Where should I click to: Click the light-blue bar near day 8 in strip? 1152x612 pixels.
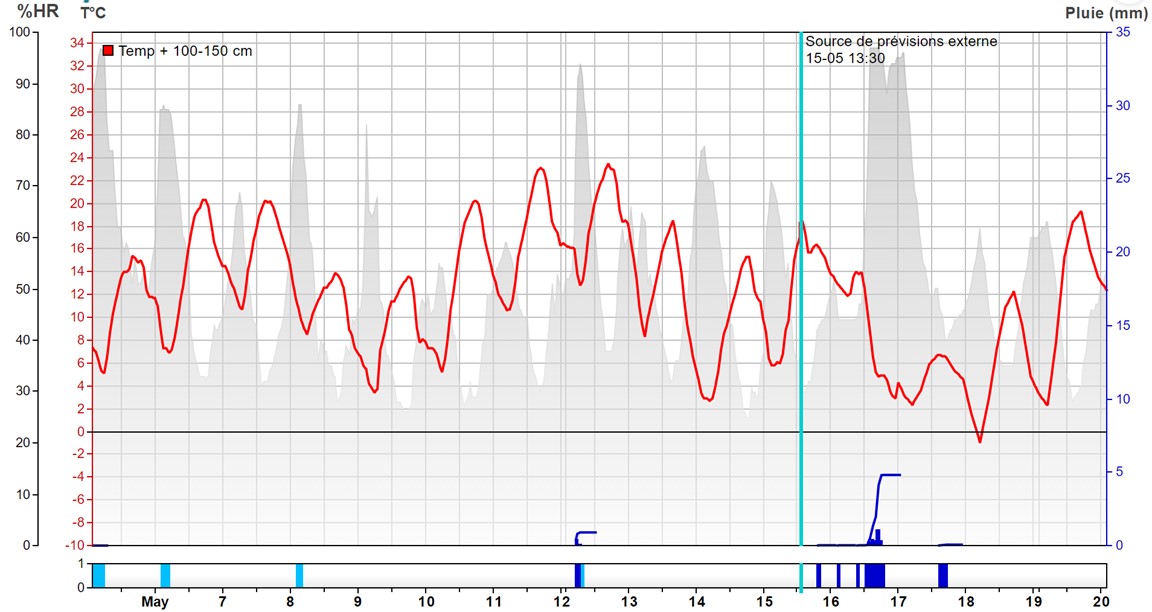(x=299, y=576)
